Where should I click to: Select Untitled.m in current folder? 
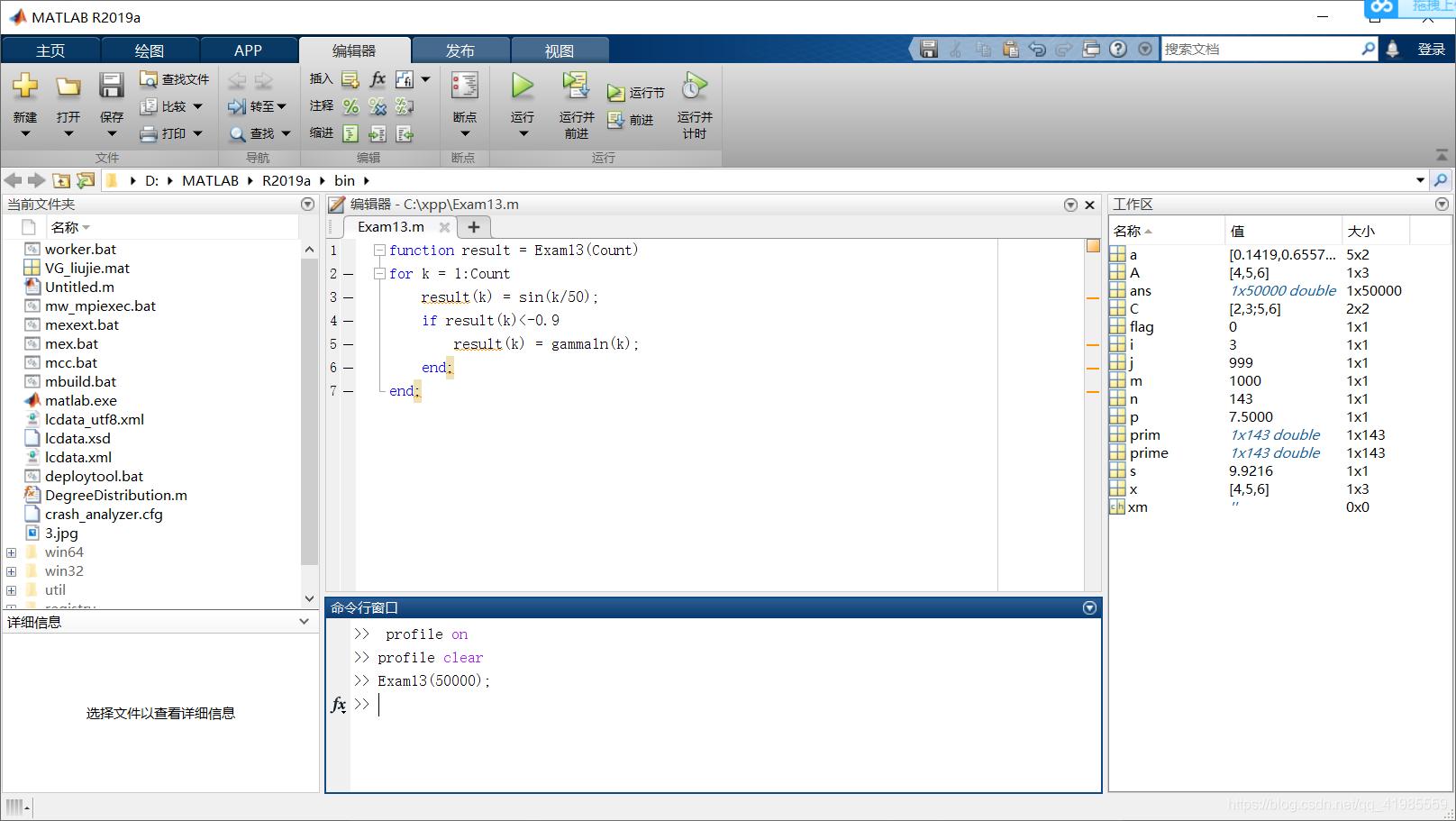coord(79,287)
